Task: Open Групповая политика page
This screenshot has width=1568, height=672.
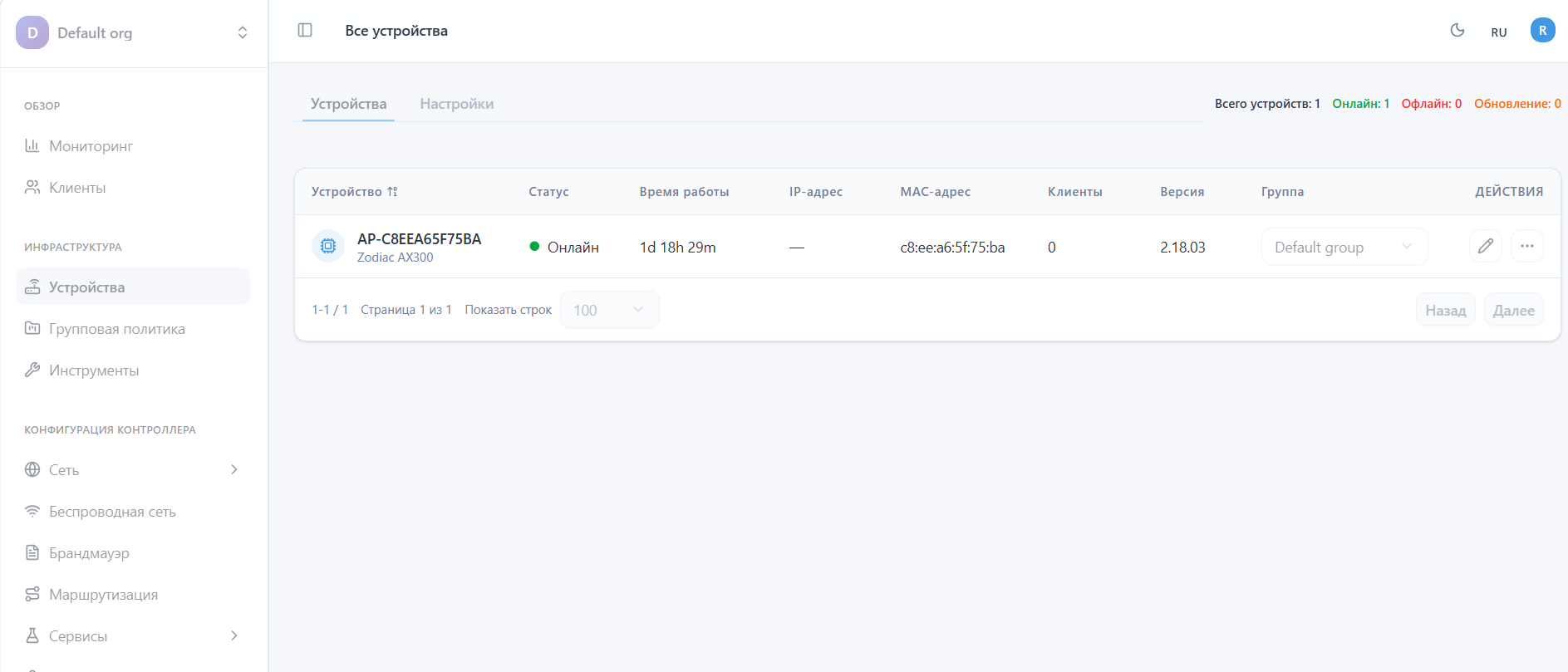Action: point(116,329)
